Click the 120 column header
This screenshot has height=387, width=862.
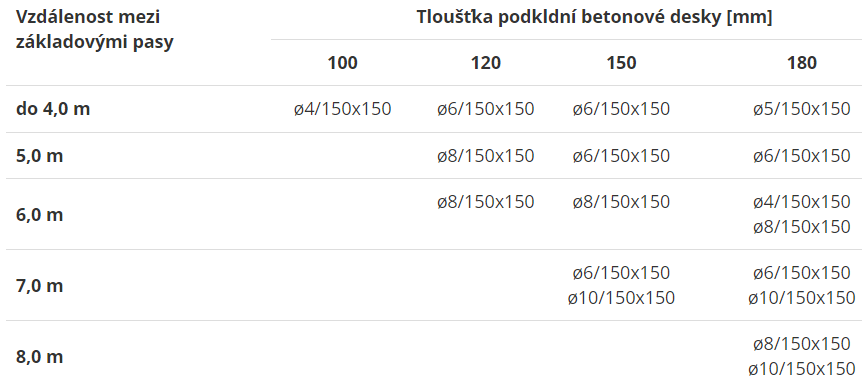pyautogui.click(x=486, y=63)
